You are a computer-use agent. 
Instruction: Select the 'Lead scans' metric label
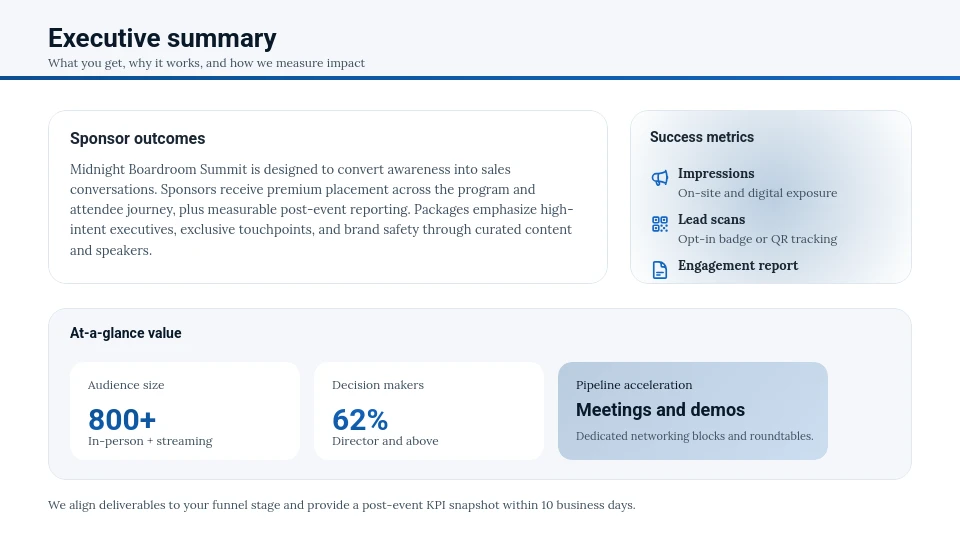(711, 219)
